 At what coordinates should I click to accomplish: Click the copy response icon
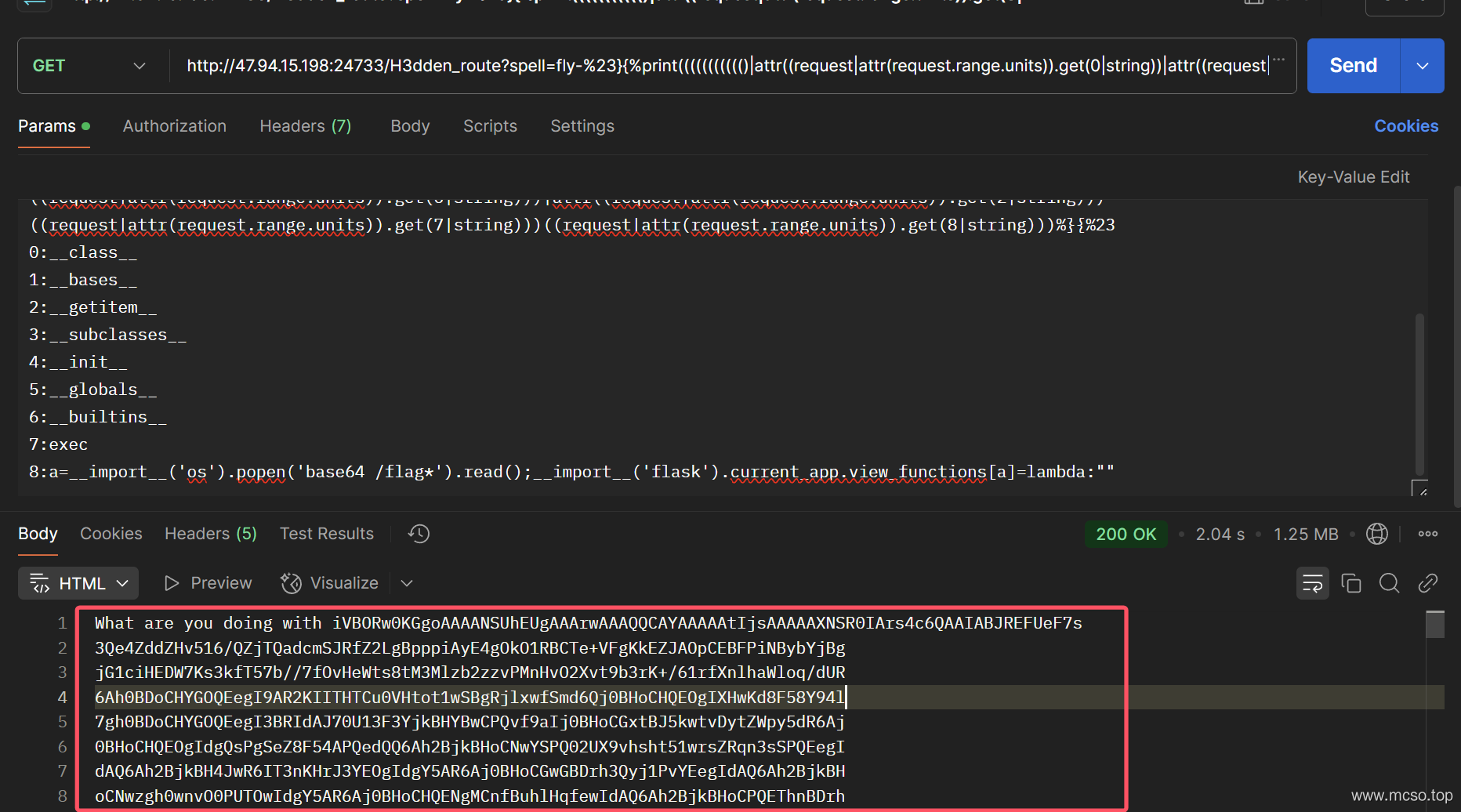pyautogui.click(x=1351, y=583)
